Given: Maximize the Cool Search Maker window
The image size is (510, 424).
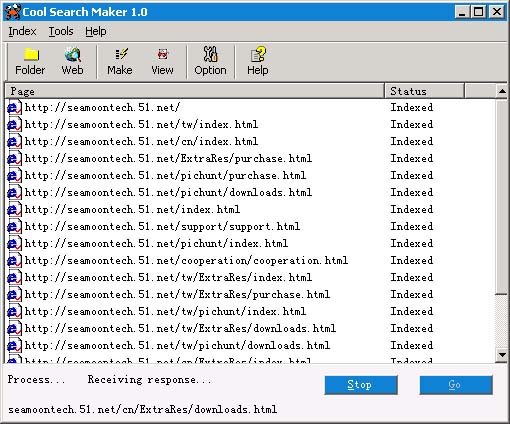Looking at the screenshot, I should click(478, 12).
